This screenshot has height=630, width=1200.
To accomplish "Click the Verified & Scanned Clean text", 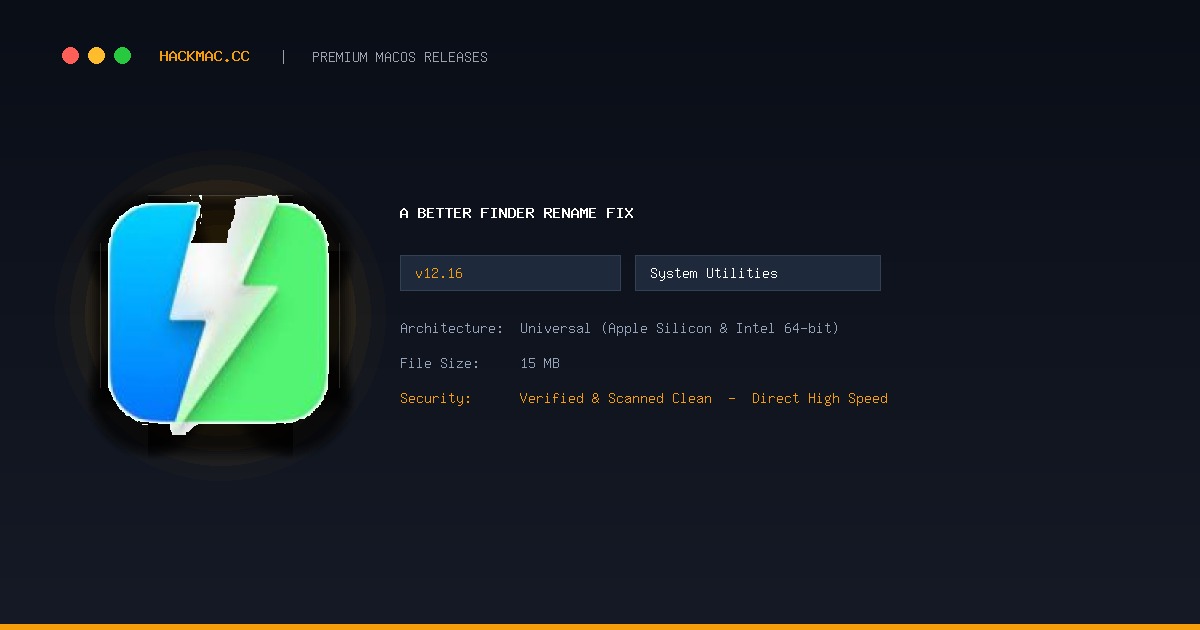I will [x=616, y=398].
